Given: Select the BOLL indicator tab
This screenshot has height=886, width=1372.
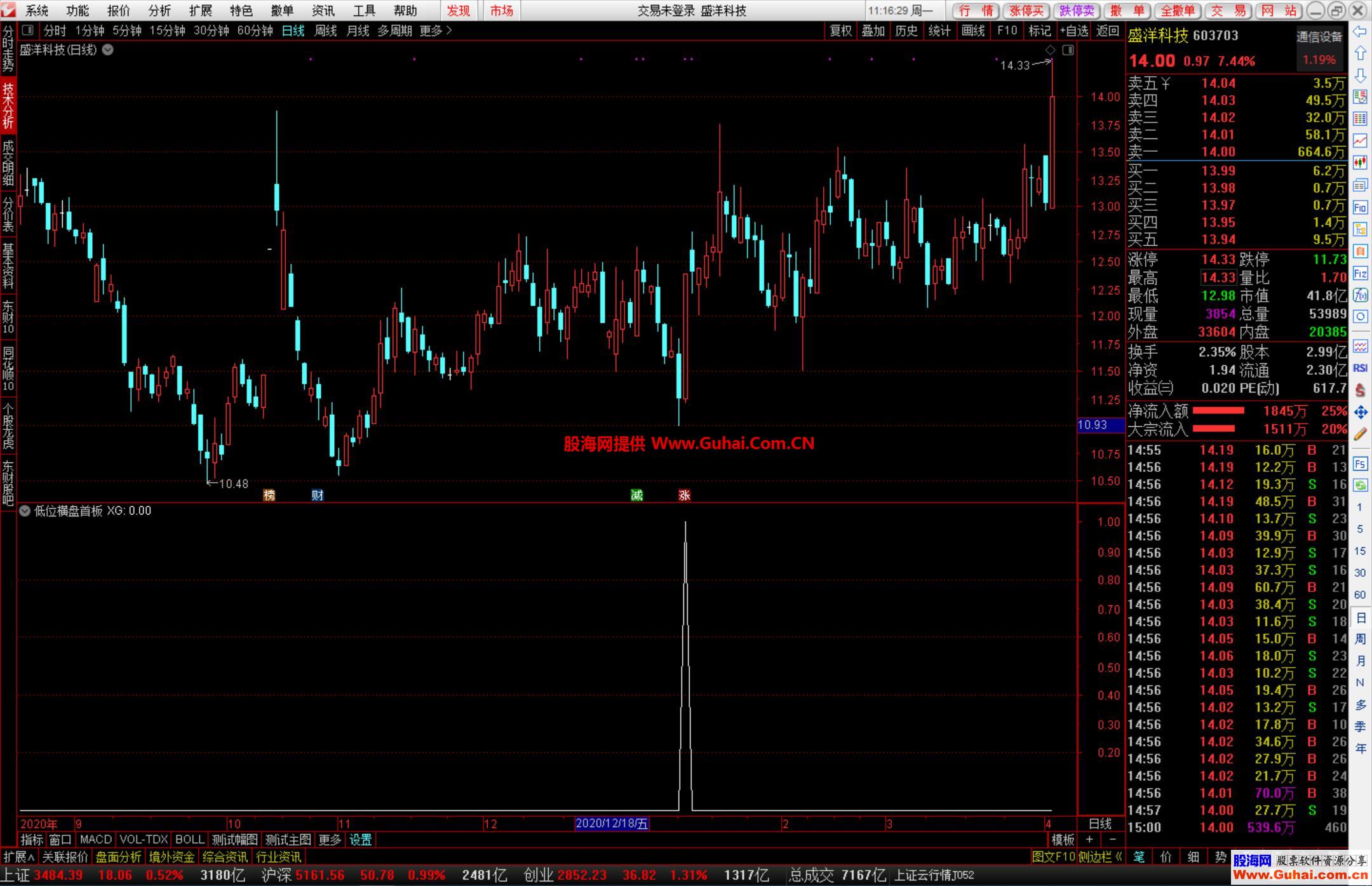Looking at the screenshot, I should [189, 840].
